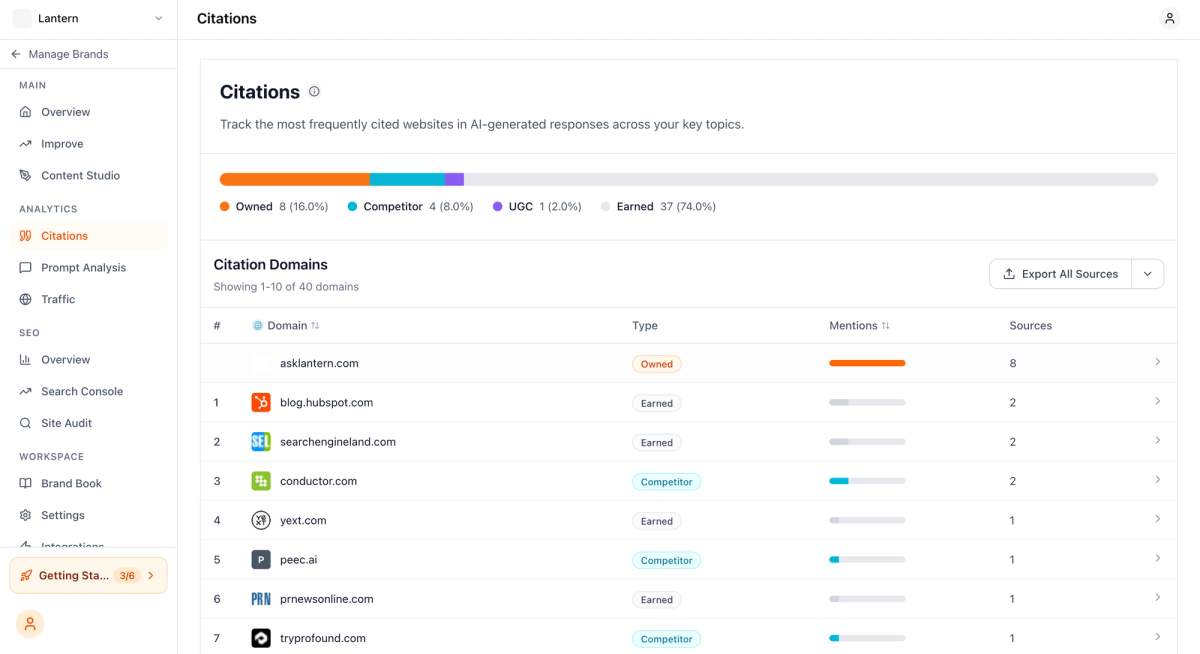1200x654 pixels.
Task: Open the Lantern brand switcher dropdown
Action: (x=88, y=18)
